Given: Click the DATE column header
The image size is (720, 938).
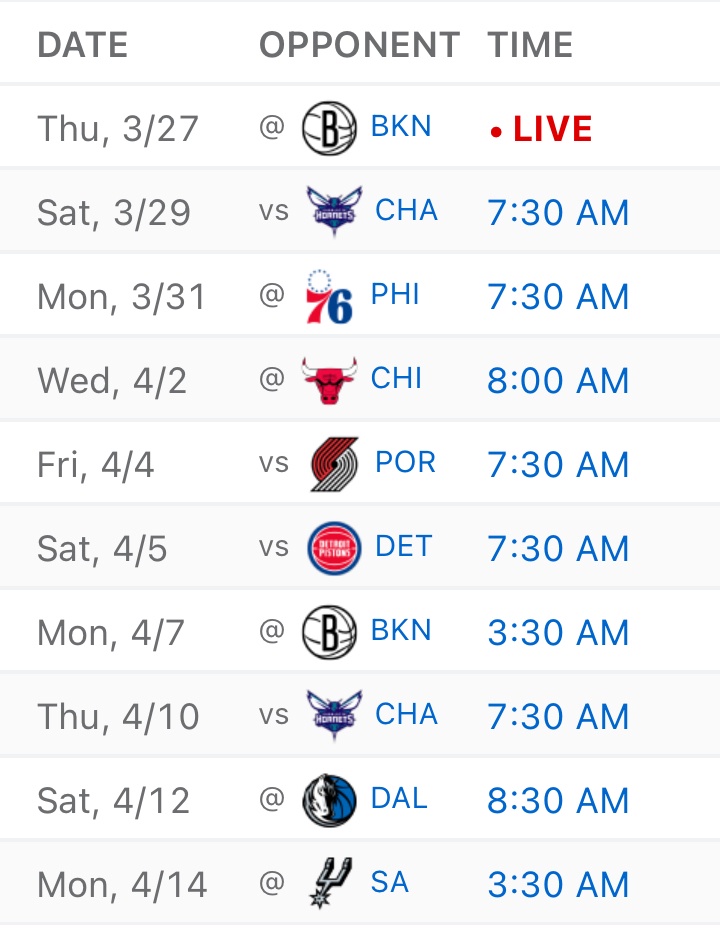Looking at the screenshot, I should [83, 45].
